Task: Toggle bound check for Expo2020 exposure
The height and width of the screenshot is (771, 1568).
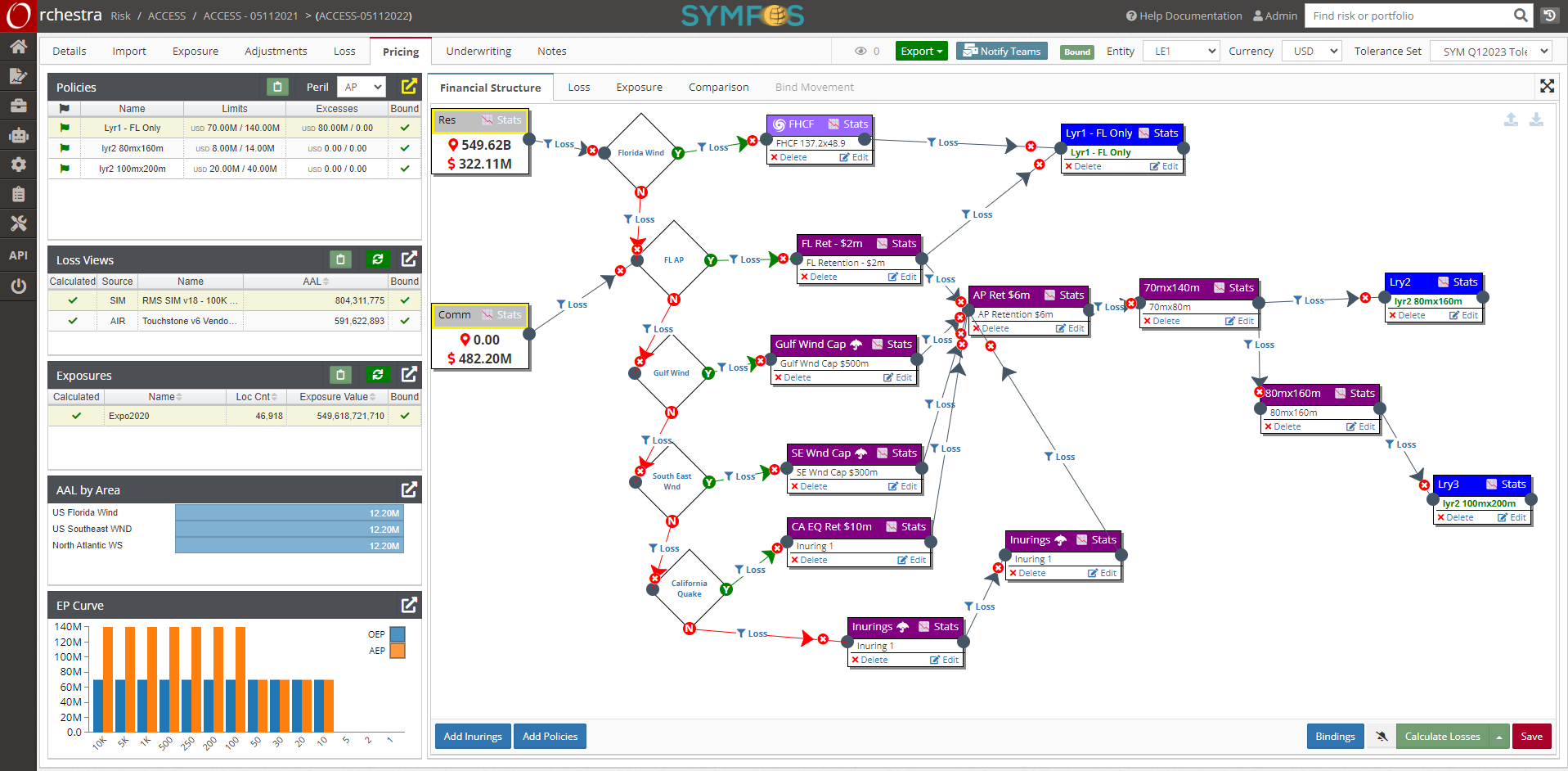Action: tap(404, 416)
